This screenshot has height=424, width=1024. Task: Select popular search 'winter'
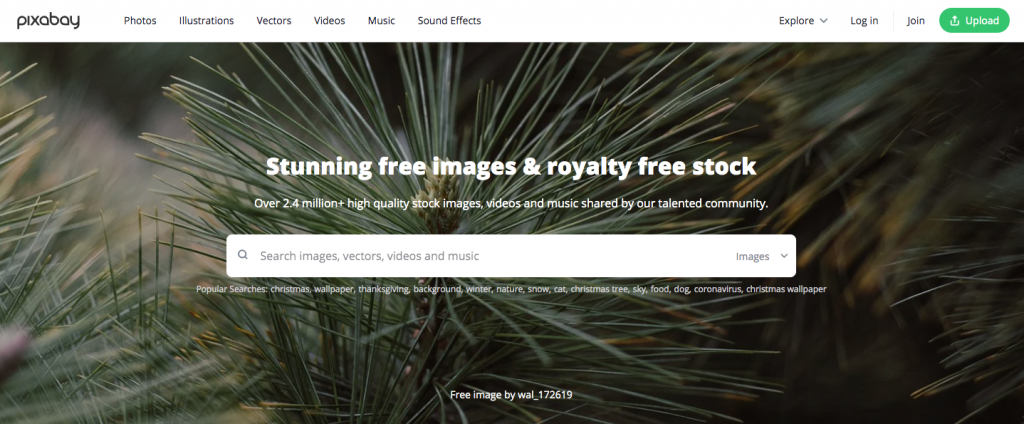478,289
